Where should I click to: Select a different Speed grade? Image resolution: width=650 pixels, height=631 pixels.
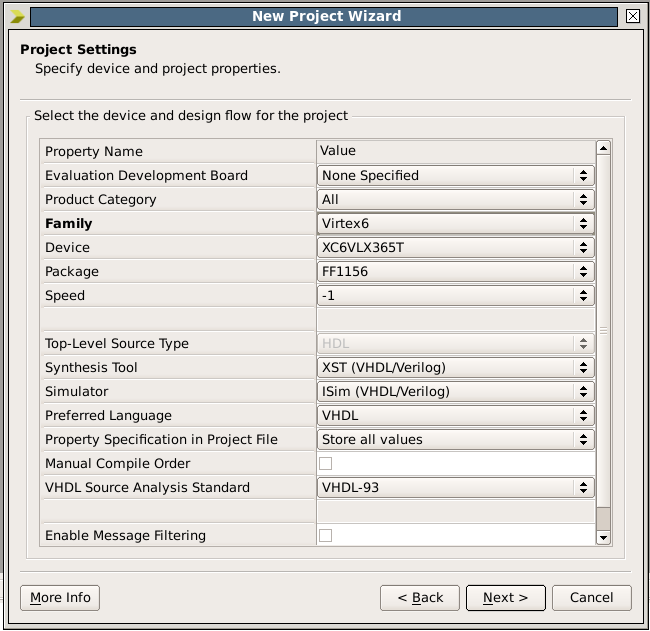click(456, 296)
